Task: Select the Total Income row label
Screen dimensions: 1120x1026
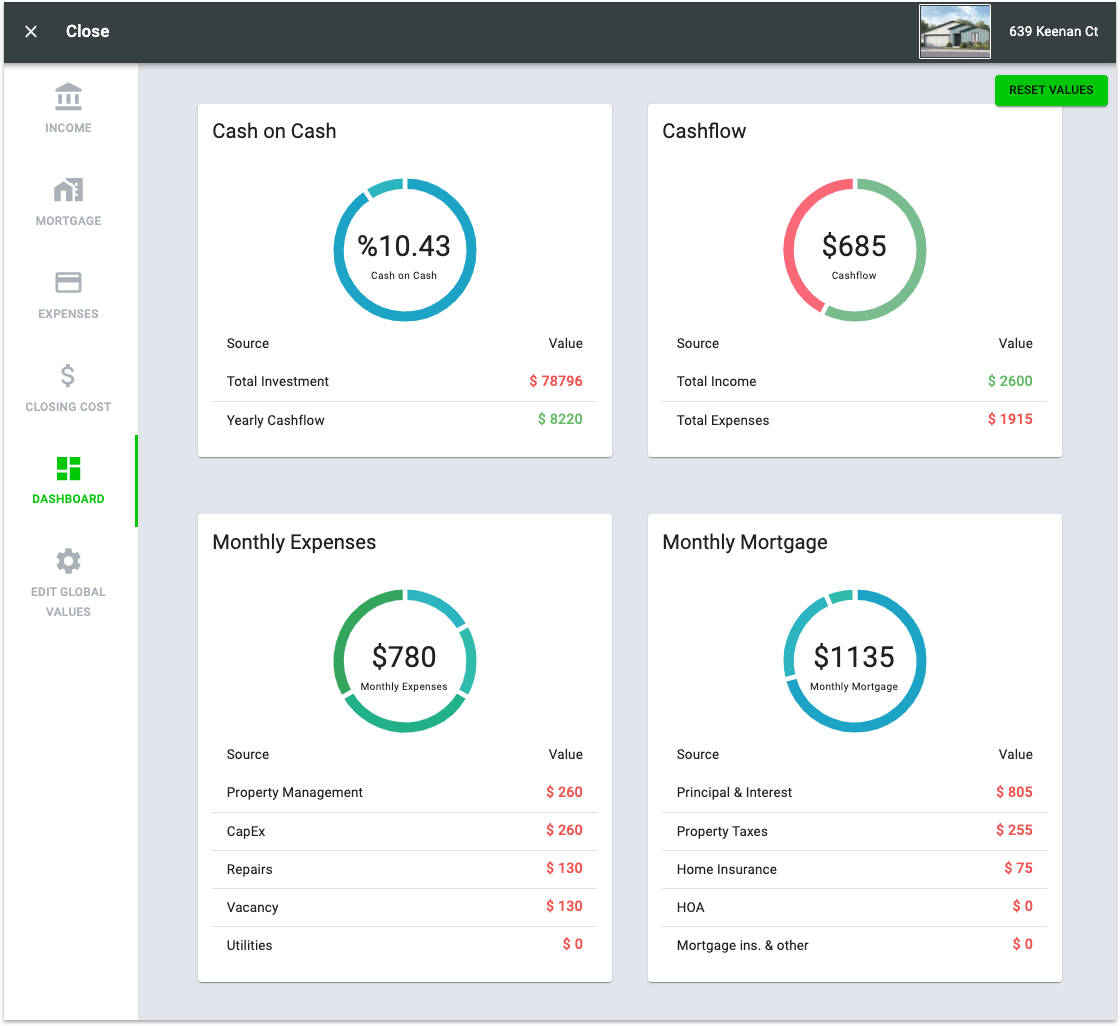Action: (x=716, y=382)
